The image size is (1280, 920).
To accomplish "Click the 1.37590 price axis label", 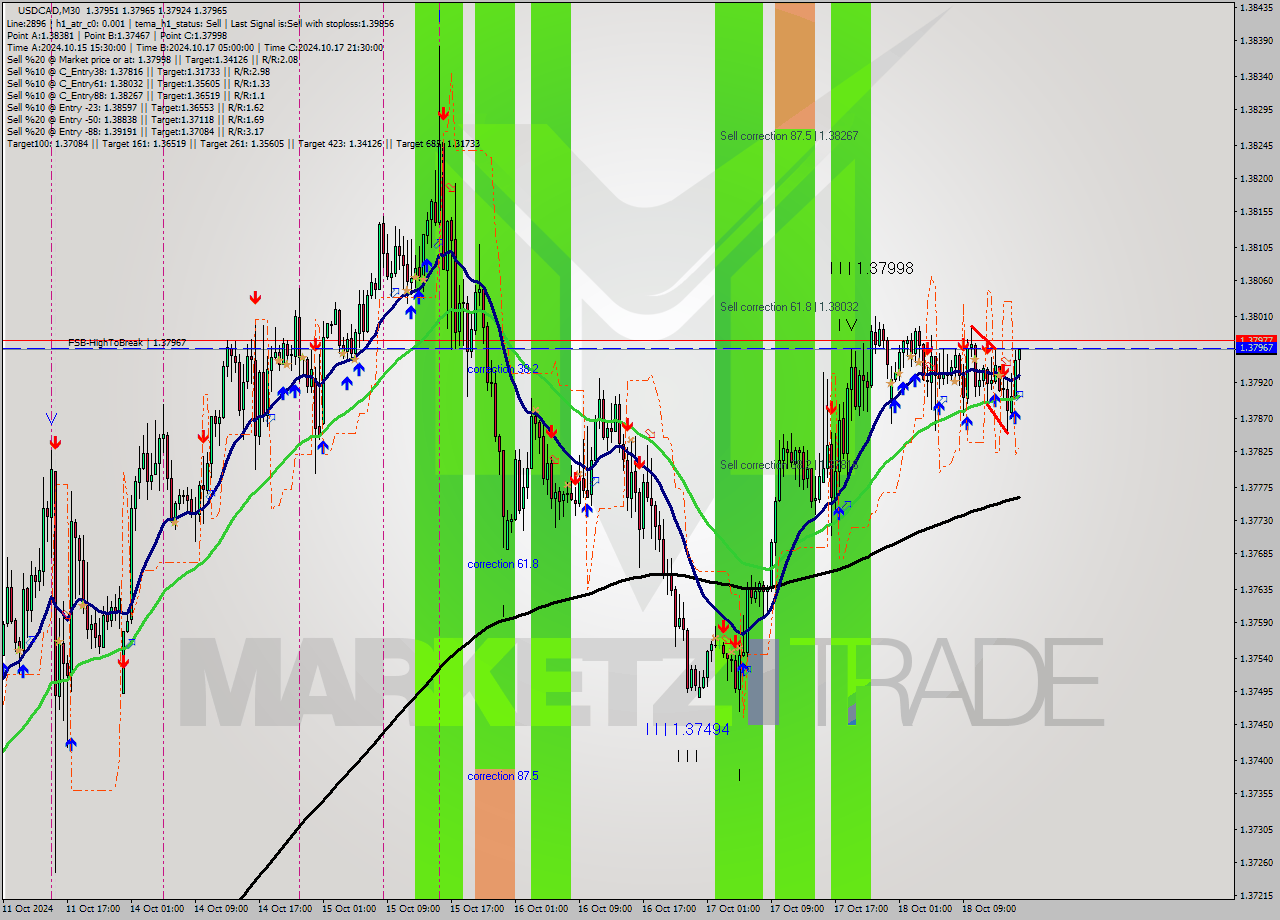I will (x=1255, y=622).
